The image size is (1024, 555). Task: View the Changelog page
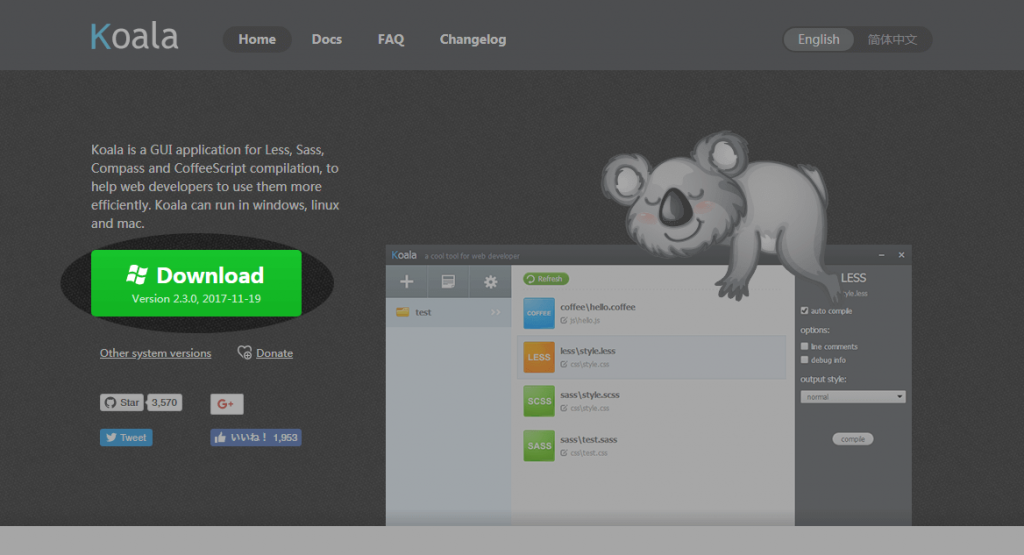[x=473, y=39]
